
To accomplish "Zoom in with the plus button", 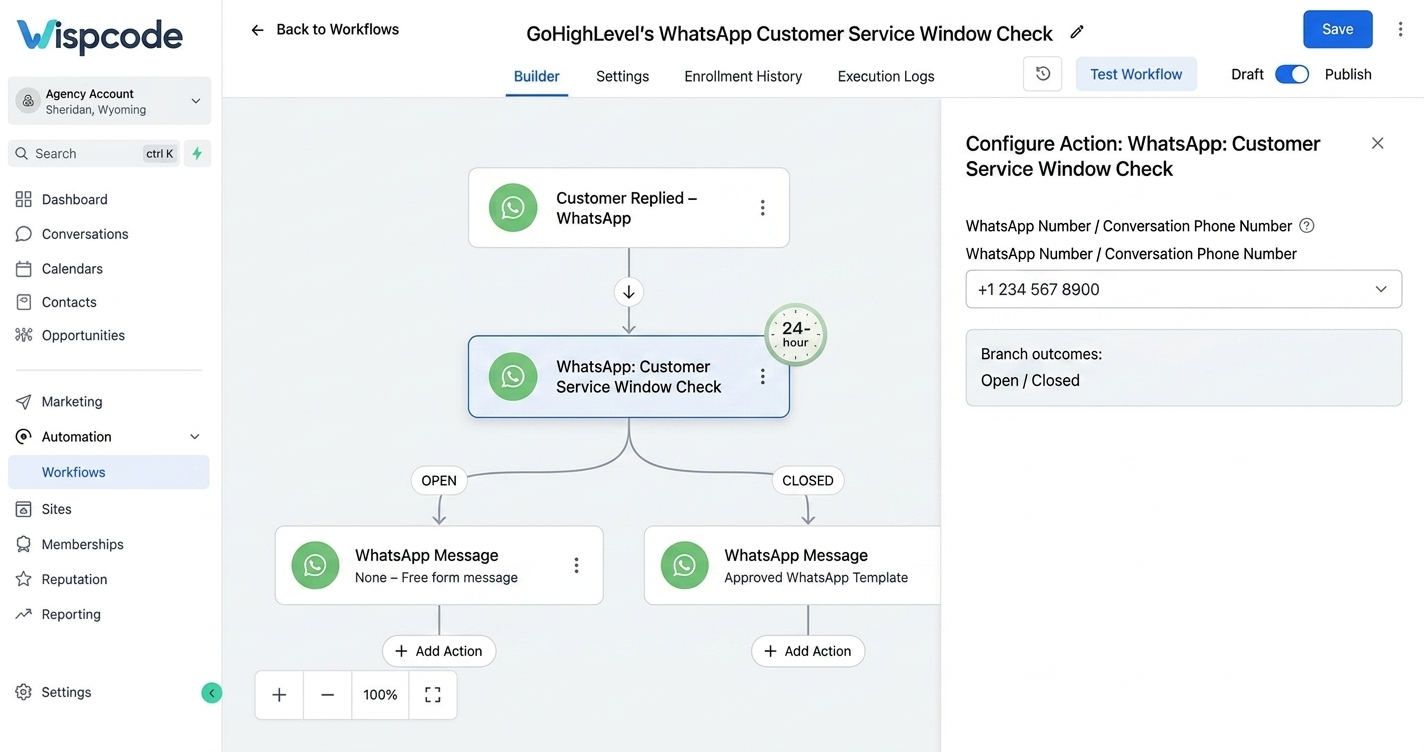I will click(x=279, y=695).
